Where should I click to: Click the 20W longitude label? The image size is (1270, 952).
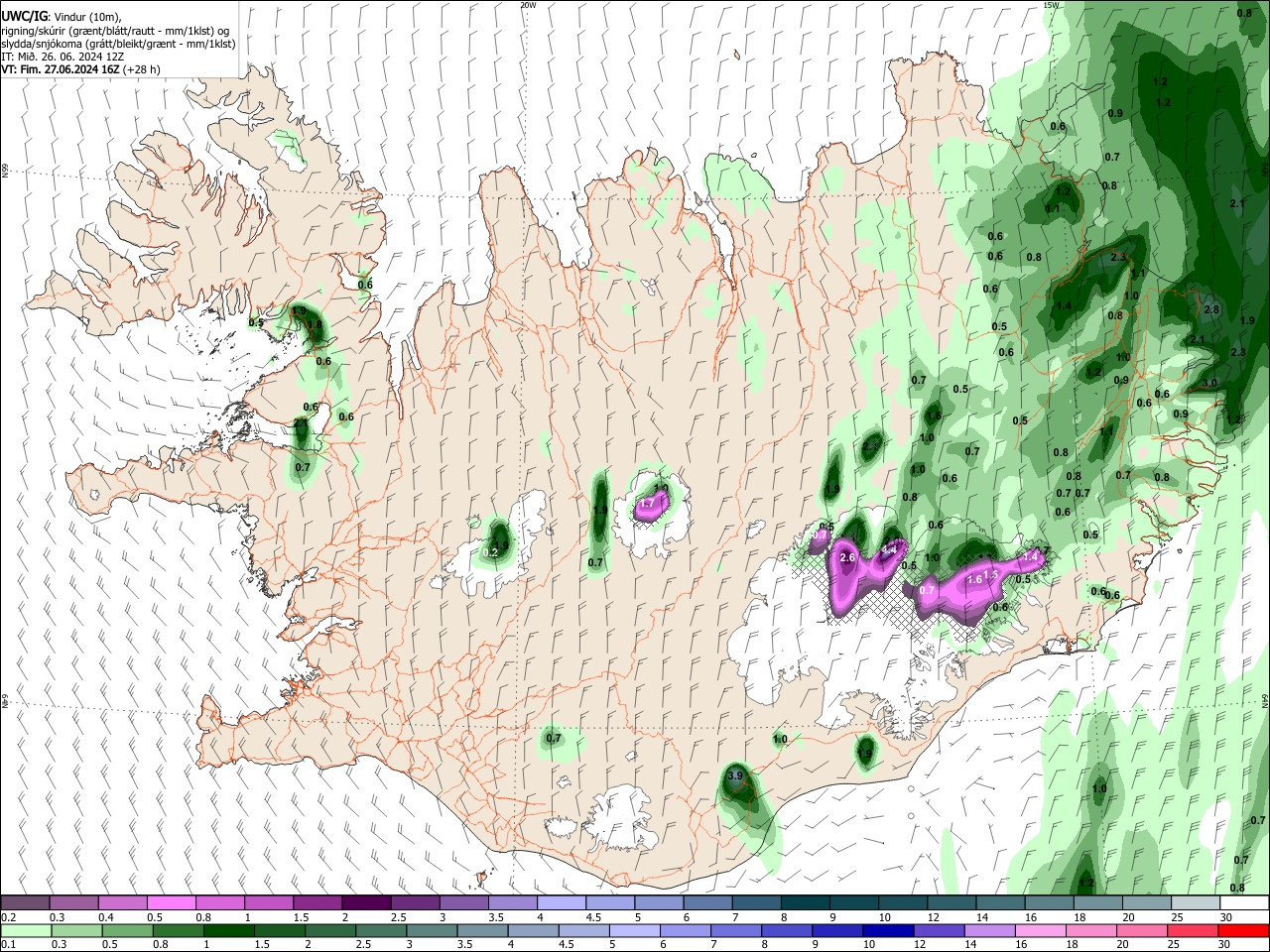[x=528, y=5]
